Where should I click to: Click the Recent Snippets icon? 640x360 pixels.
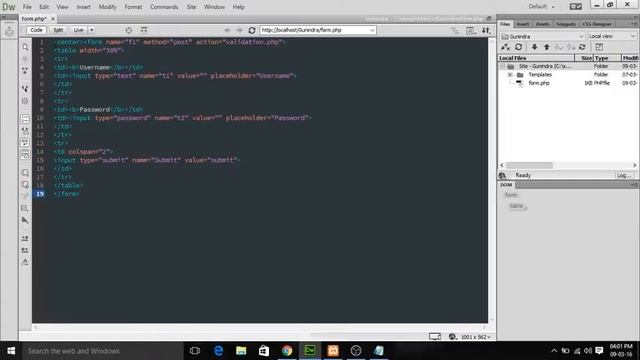(25, 209)
